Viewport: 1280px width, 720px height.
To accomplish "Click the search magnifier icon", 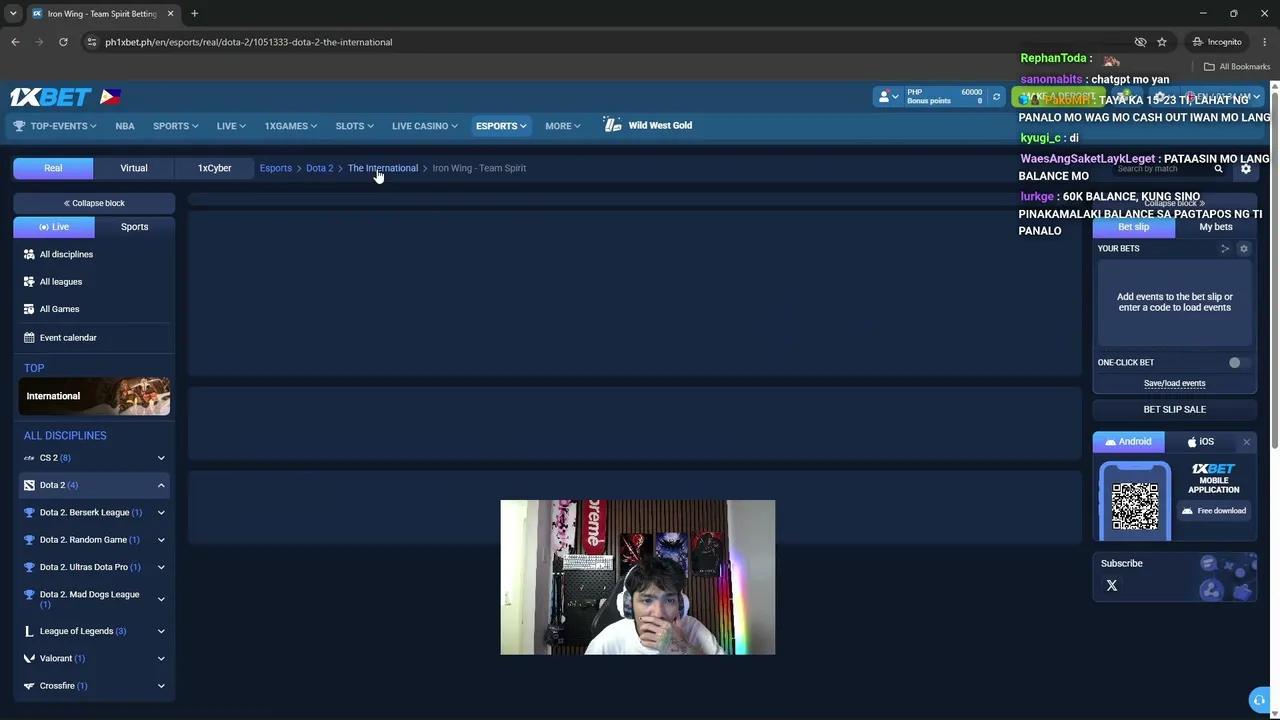I will (x=1218, y=169).
